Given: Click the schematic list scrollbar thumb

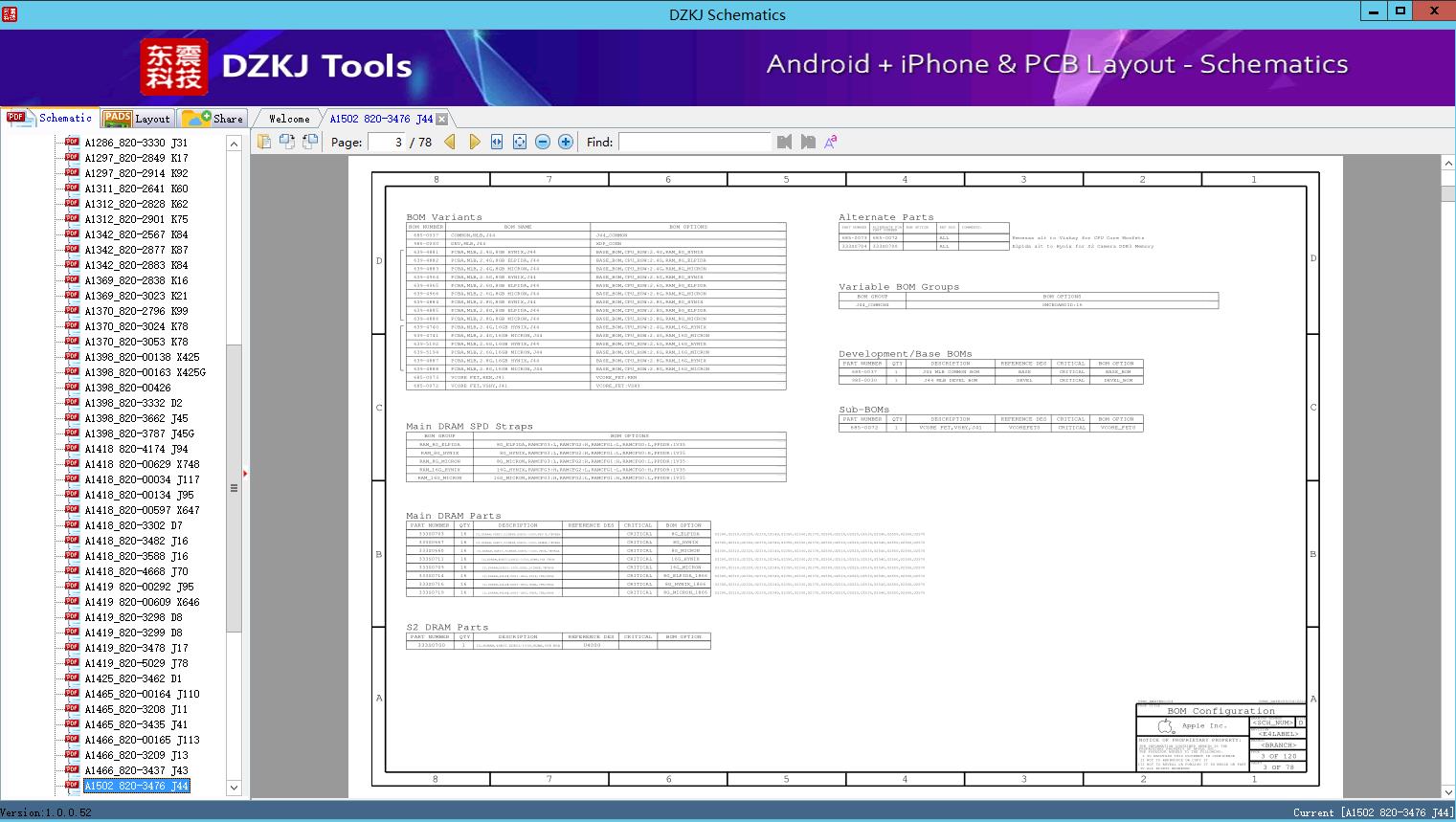Looking at the screenshot, I should [234, 488].
